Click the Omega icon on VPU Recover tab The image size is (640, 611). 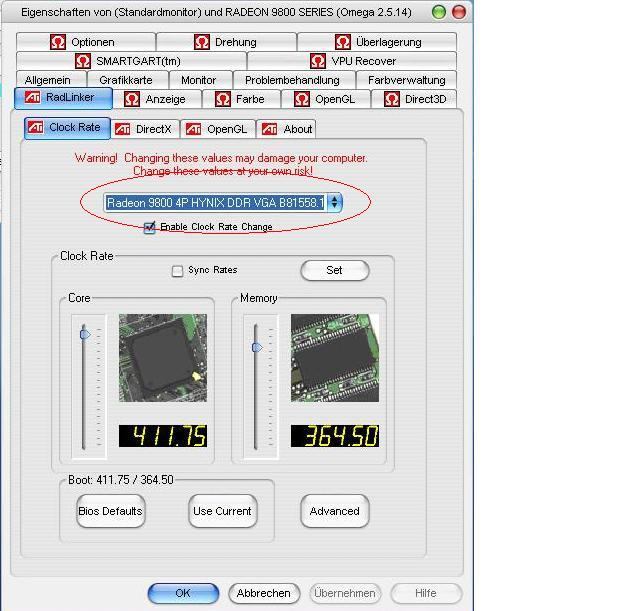point(318,61)
